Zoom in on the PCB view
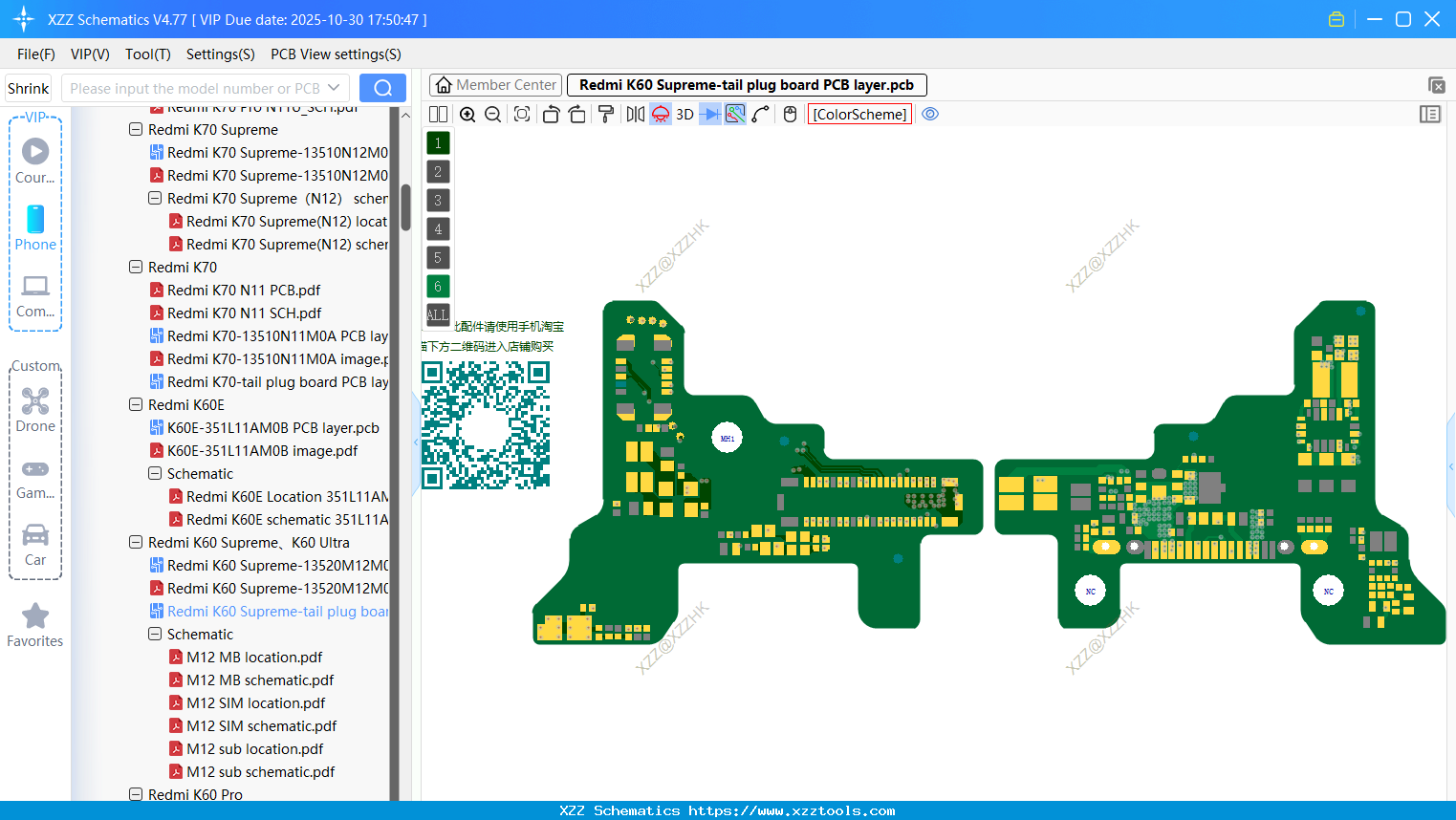 pyautogui.click(x=467, y=115)
